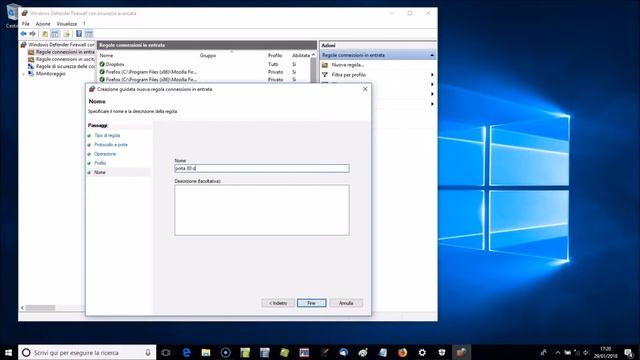The image size is (640, 360).
Task: Click the Forward arrow in the firewall toolbar
Action: click(x=33, y=34)
